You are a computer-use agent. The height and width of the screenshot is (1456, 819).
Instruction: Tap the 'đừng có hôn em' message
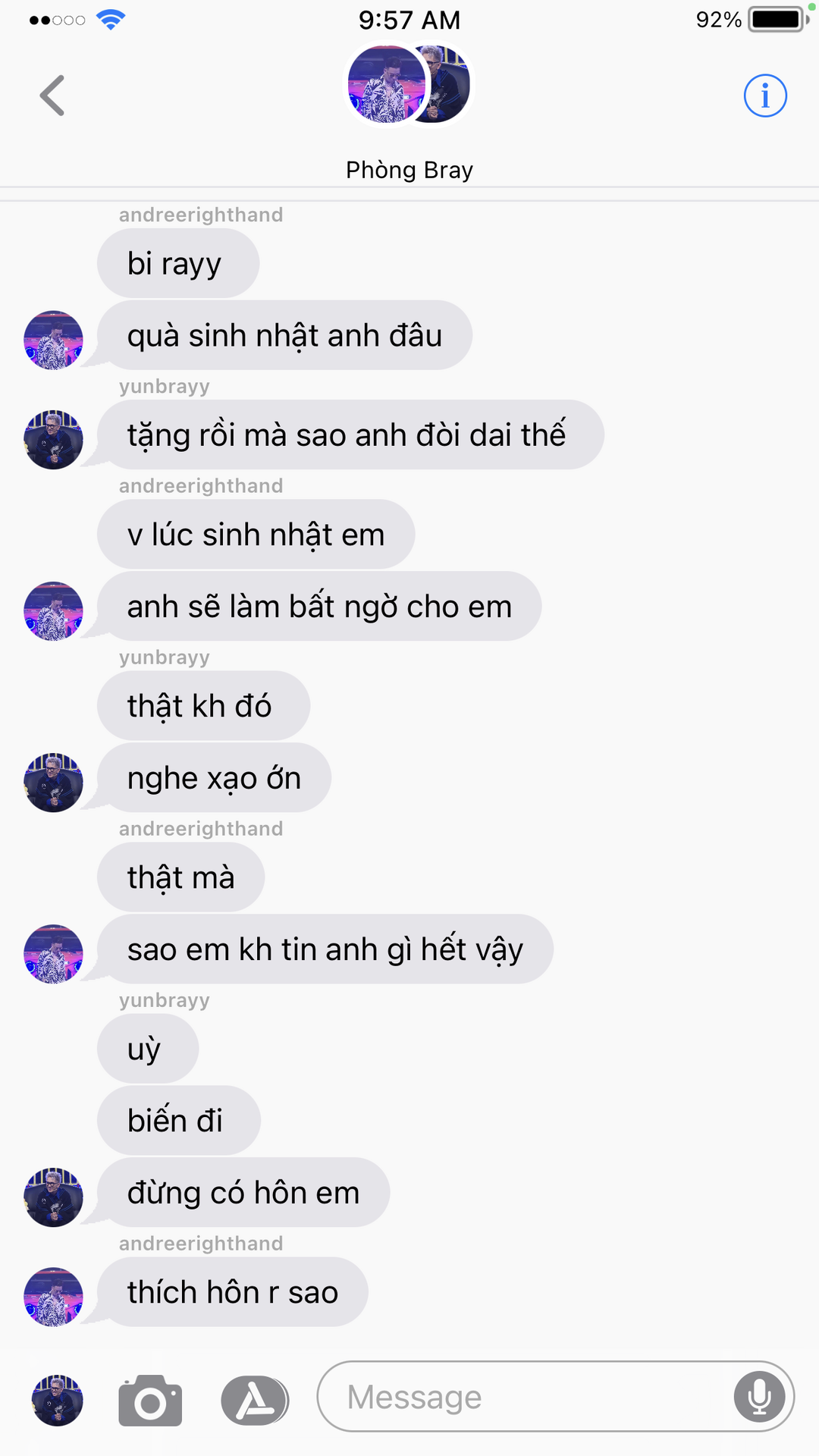point(243,1192)
